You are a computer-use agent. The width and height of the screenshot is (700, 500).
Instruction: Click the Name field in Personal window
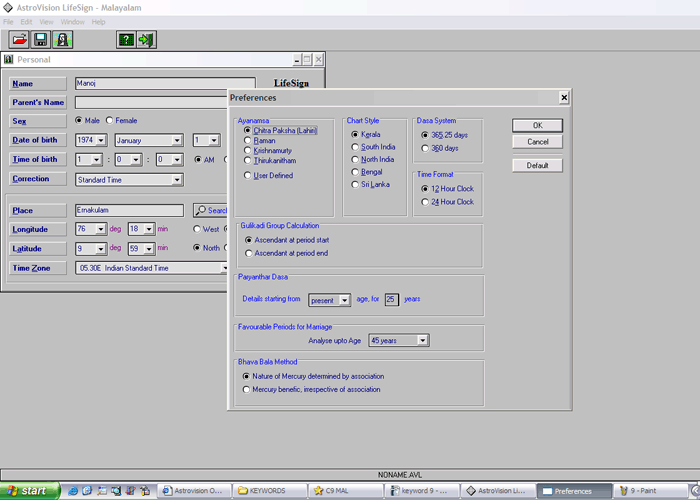pyautogui.click(x=165, y=83)
